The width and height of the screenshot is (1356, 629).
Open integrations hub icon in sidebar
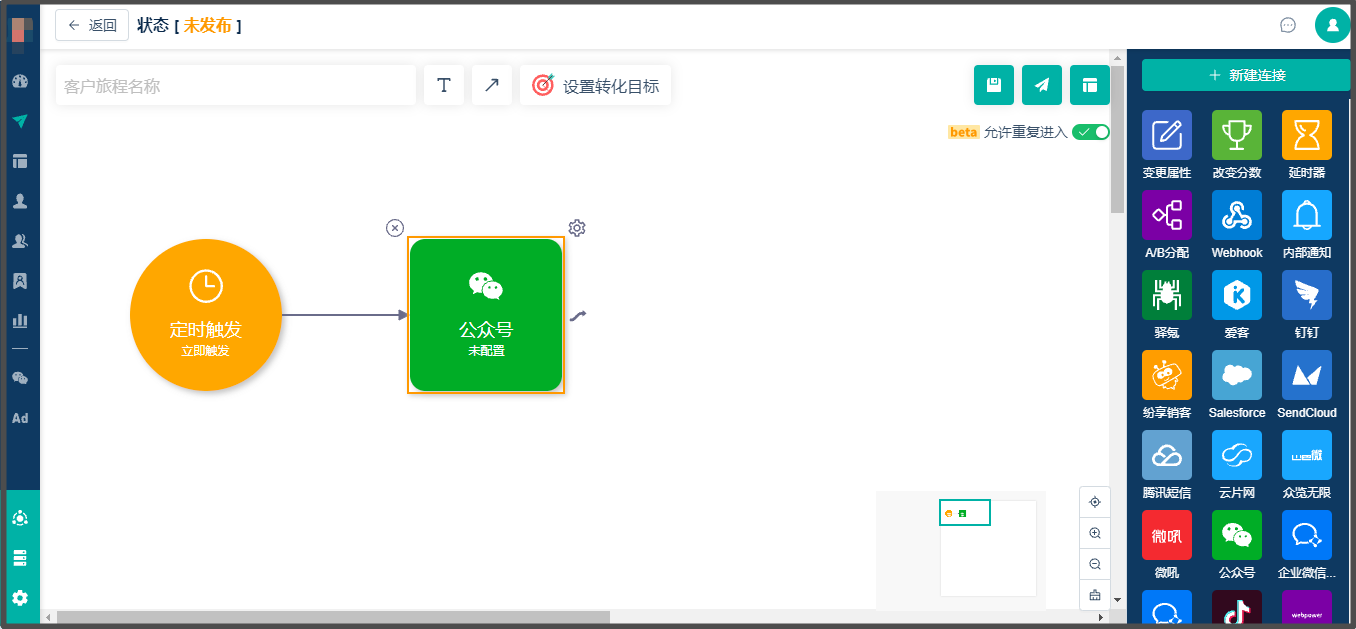click(20, 518)
